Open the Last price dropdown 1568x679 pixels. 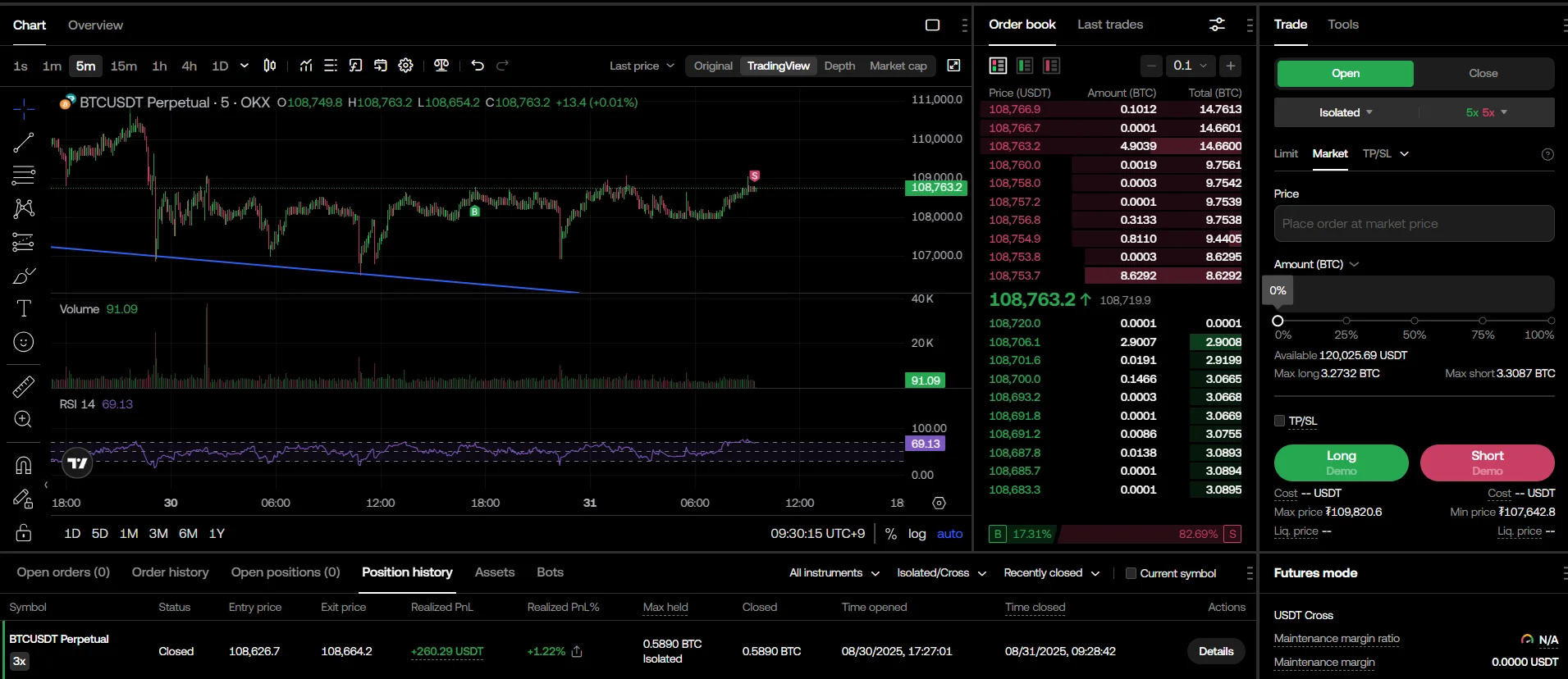(x=642, y=66)
